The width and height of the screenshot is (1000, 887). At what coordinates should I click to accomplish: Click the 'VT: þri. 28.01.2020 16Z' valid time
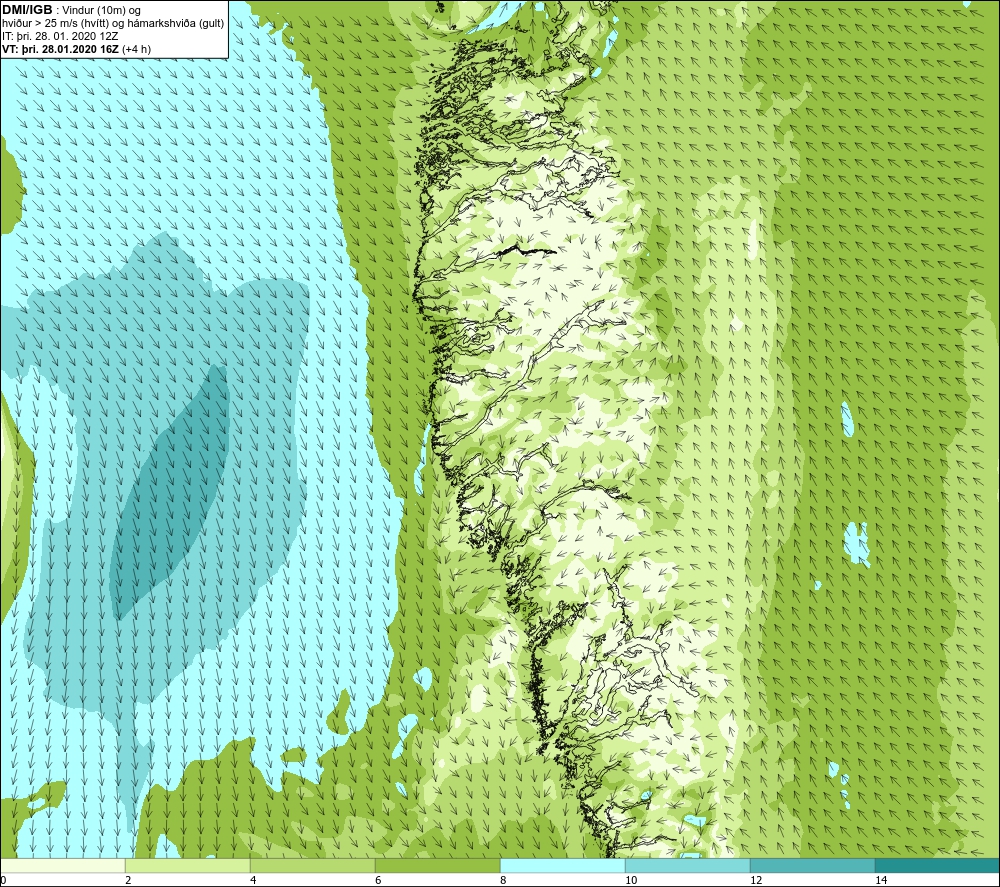point(60,49)
